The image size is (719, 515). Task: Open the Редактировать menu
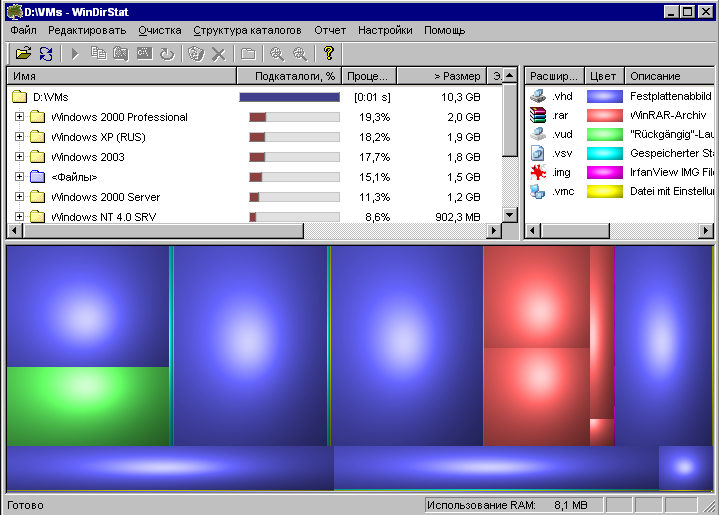click(87, 30)
